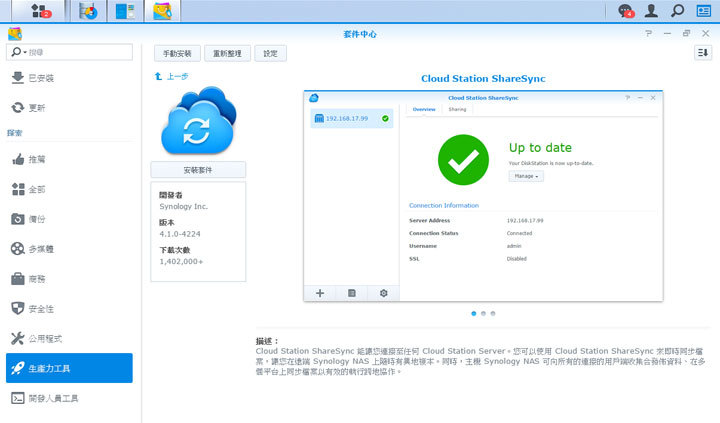Select the 開發人員工具 developer tools category
Viewport: 720px width, 423px height.
(x=69, y=398)
